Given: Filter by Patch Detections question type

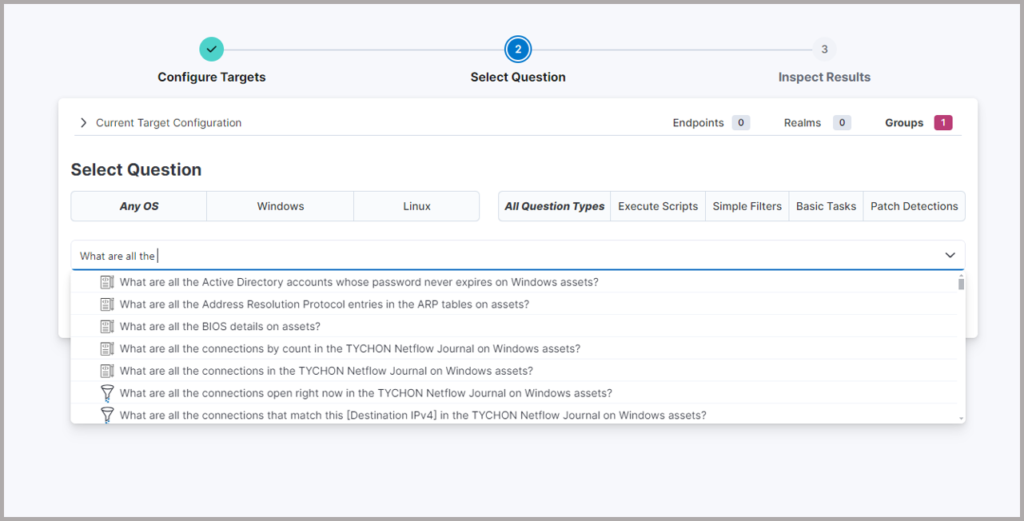Looking at the screenshot, I should click(x=914, y=207).
